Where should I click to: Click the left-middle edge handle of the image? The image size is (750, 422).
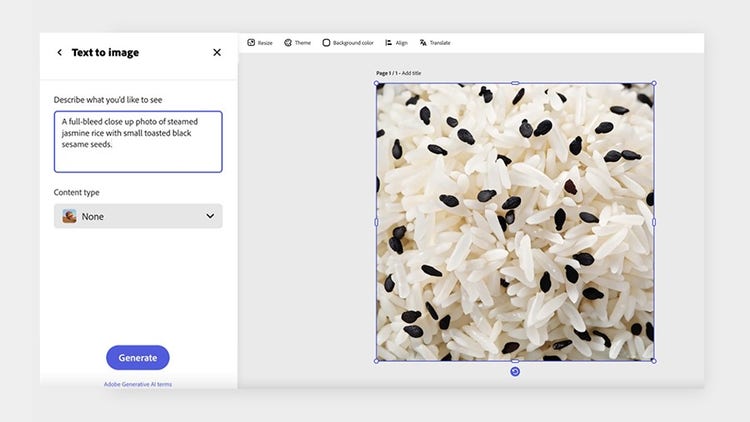[x=376, y=222]
